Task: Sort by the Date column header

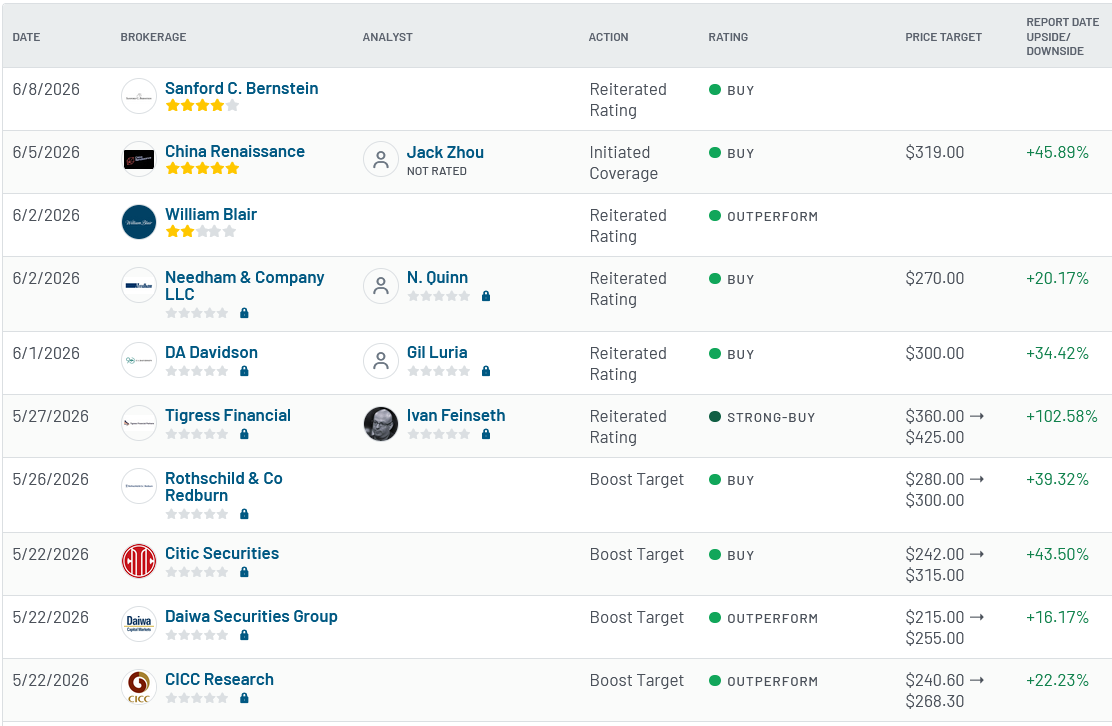Action: pos(26,37)
